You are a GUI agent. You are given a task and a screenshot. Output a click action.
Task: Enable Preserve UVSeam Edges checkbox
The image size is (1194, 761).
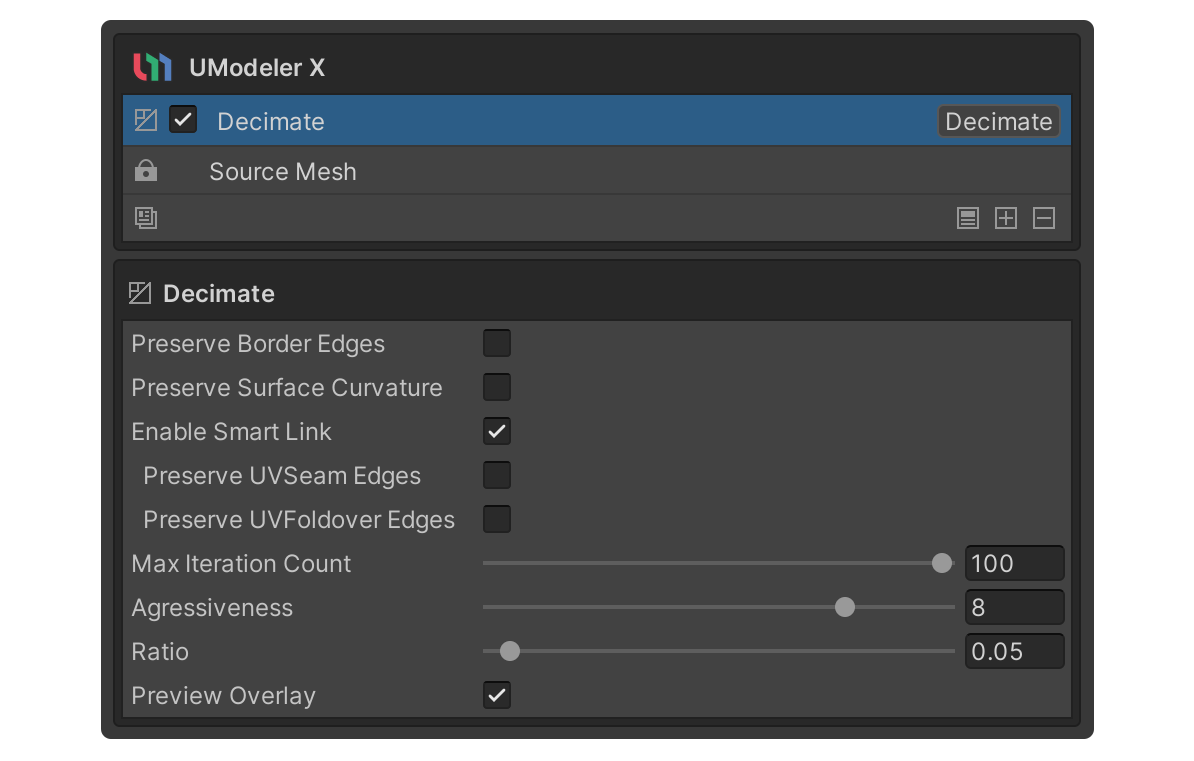coord(496,475)
